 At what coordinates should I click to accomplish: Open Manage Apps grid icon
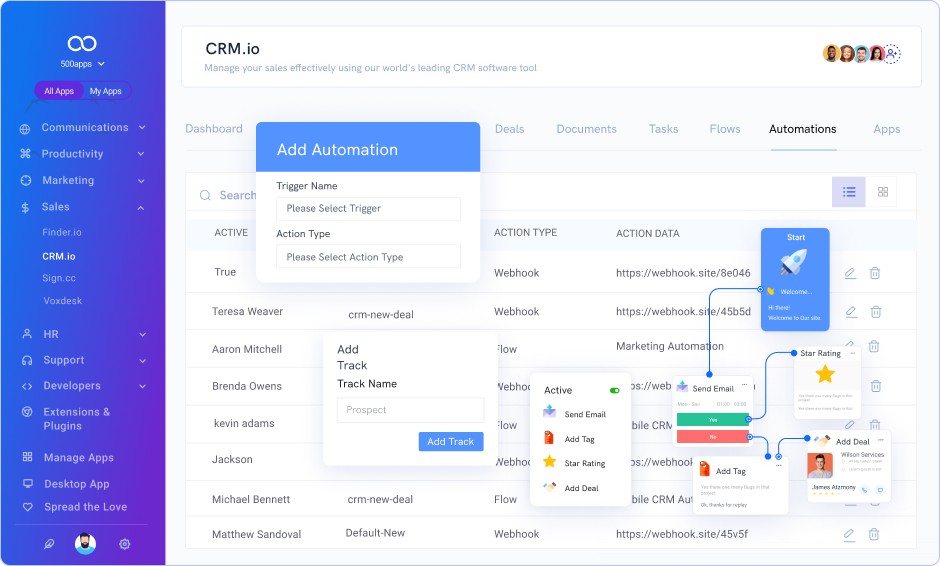pyautogui.click(x=27, y=457)
